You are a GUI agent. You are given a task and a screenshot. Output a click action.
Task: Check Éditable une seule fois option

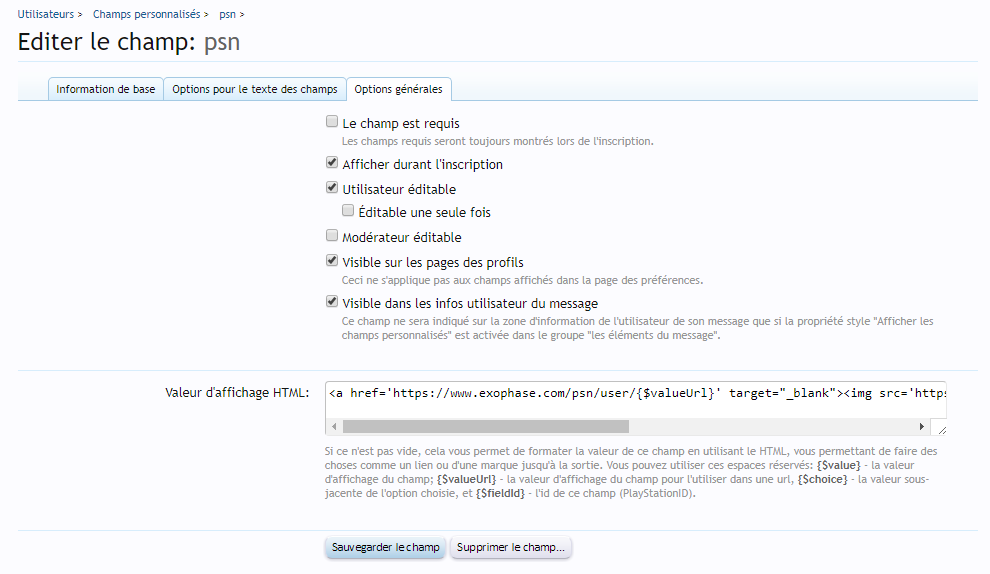click(348, 212)
